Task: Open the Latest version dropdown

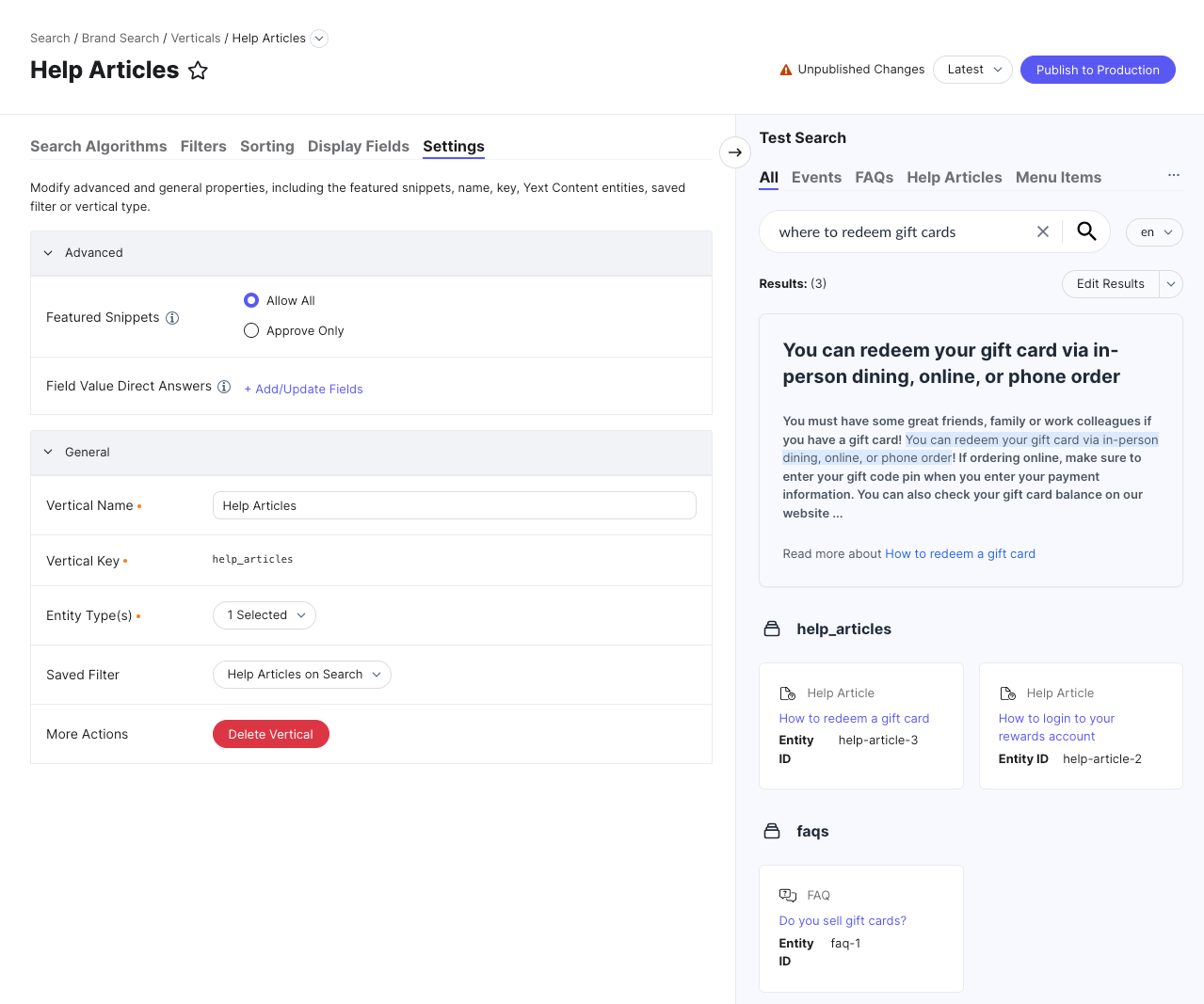Action: point(972,70)
